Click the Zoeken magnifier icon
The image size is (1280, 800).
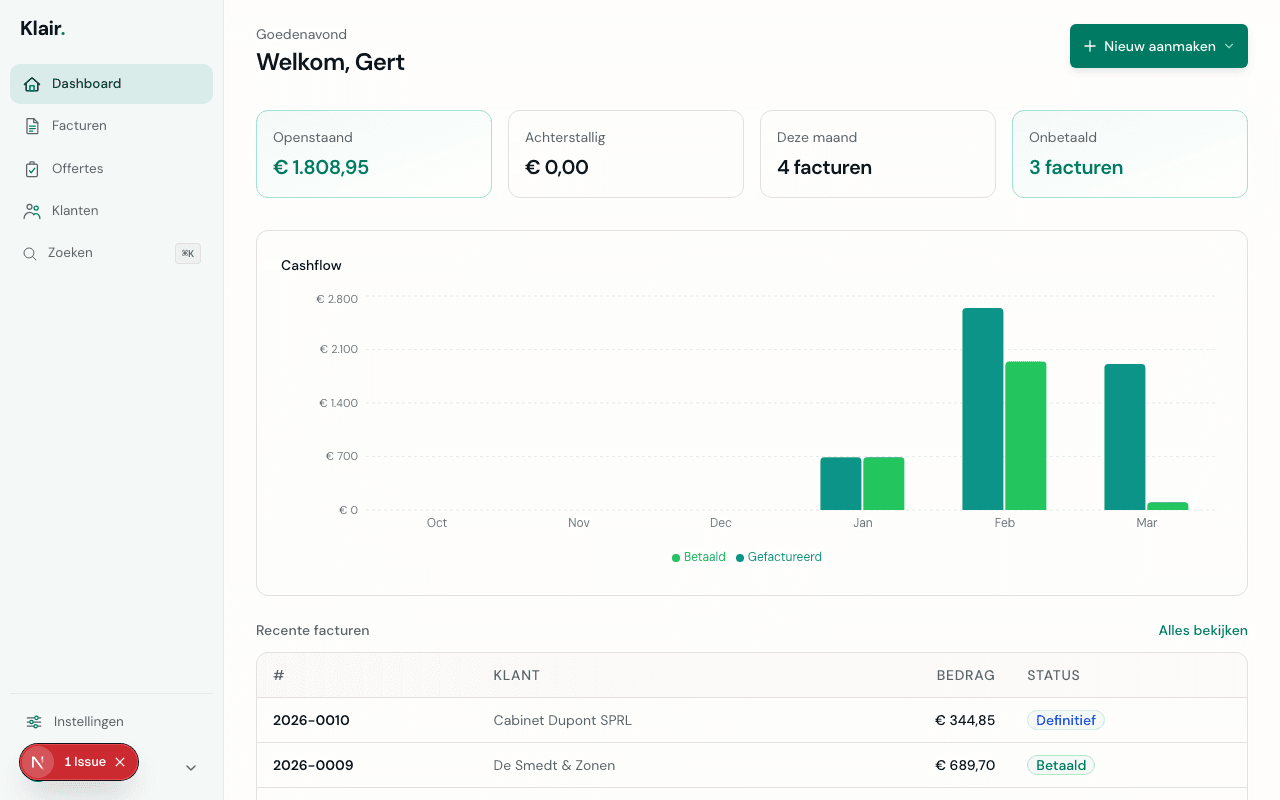click(x=30, y=253)
